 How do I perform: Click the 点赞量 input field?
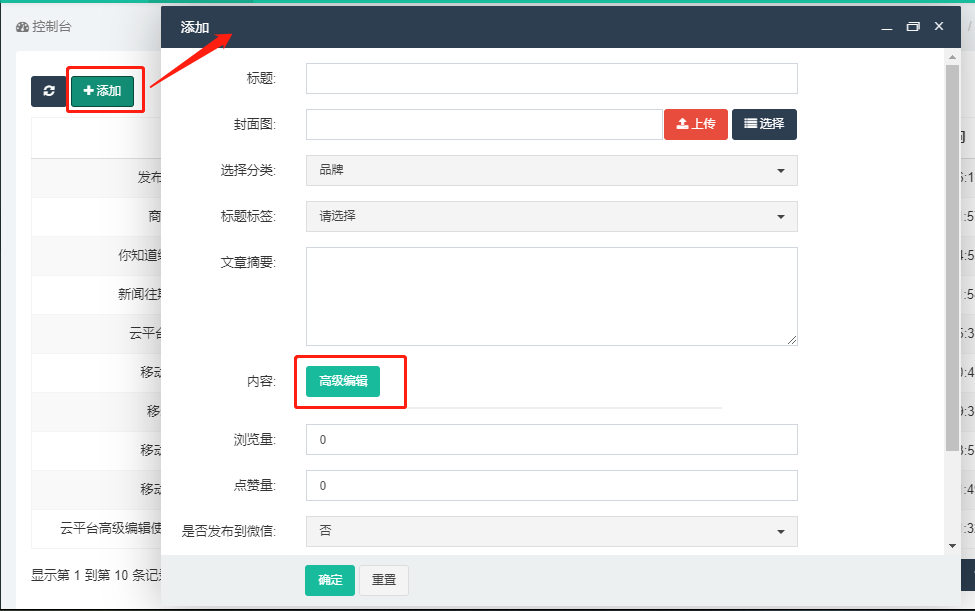[551, 485]
